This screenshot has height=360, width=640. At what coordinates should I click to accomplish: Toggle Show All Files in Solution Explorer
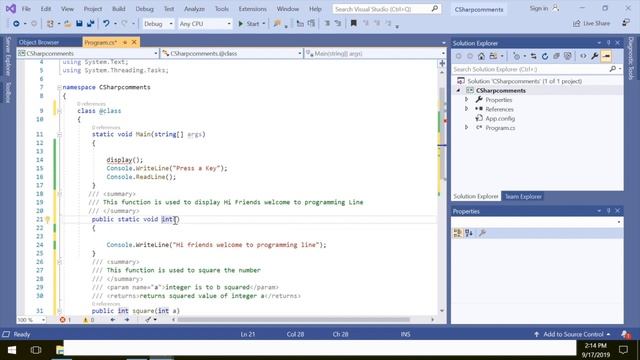pos(568,56)
